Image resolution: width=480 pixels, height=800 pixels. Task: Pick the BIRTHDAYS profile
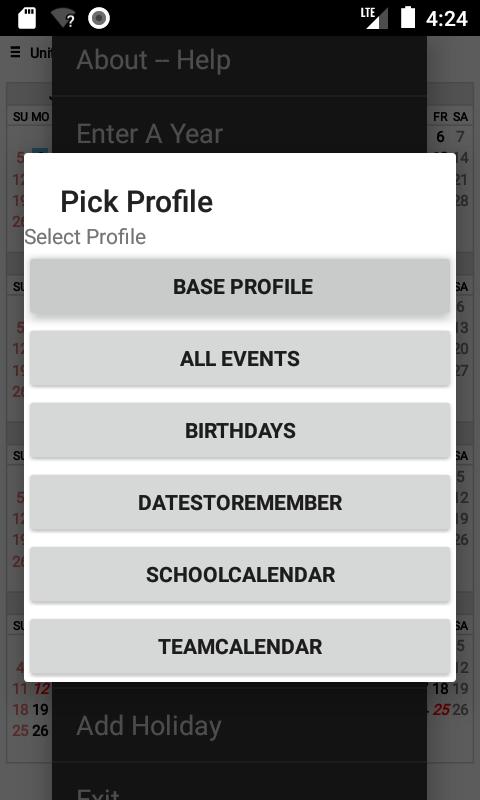coord(240,431)
